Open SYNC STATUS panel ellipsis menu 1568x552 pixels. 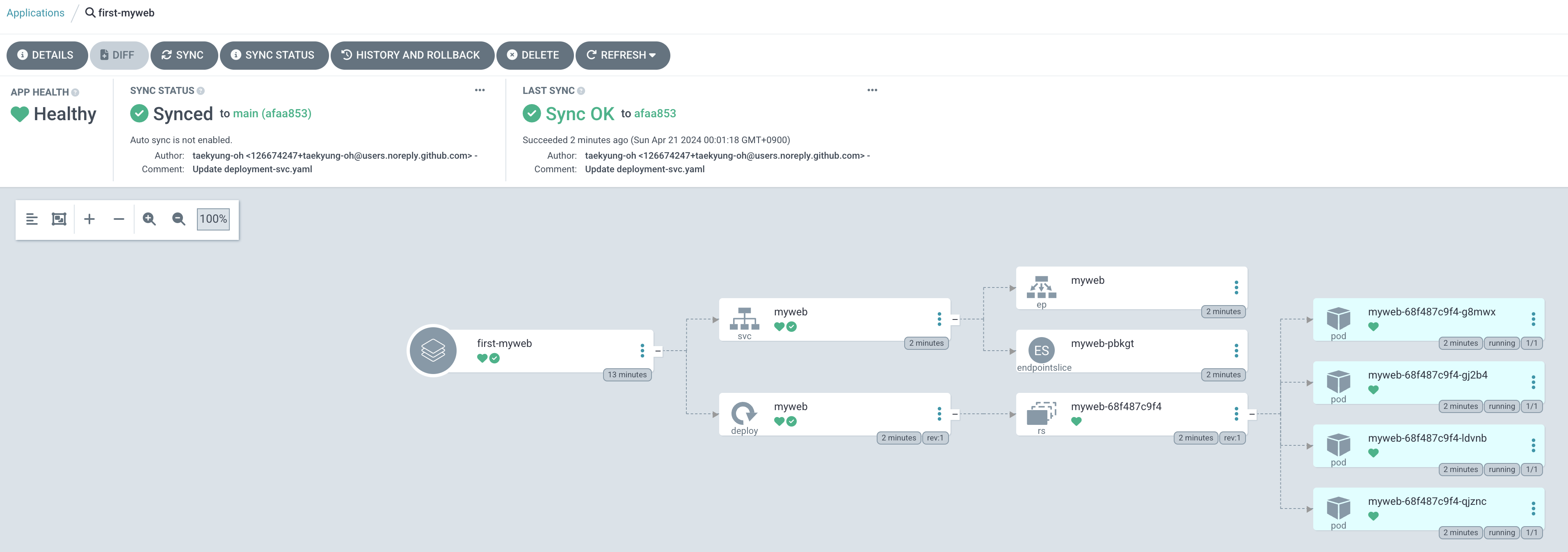tap(480, 90)
